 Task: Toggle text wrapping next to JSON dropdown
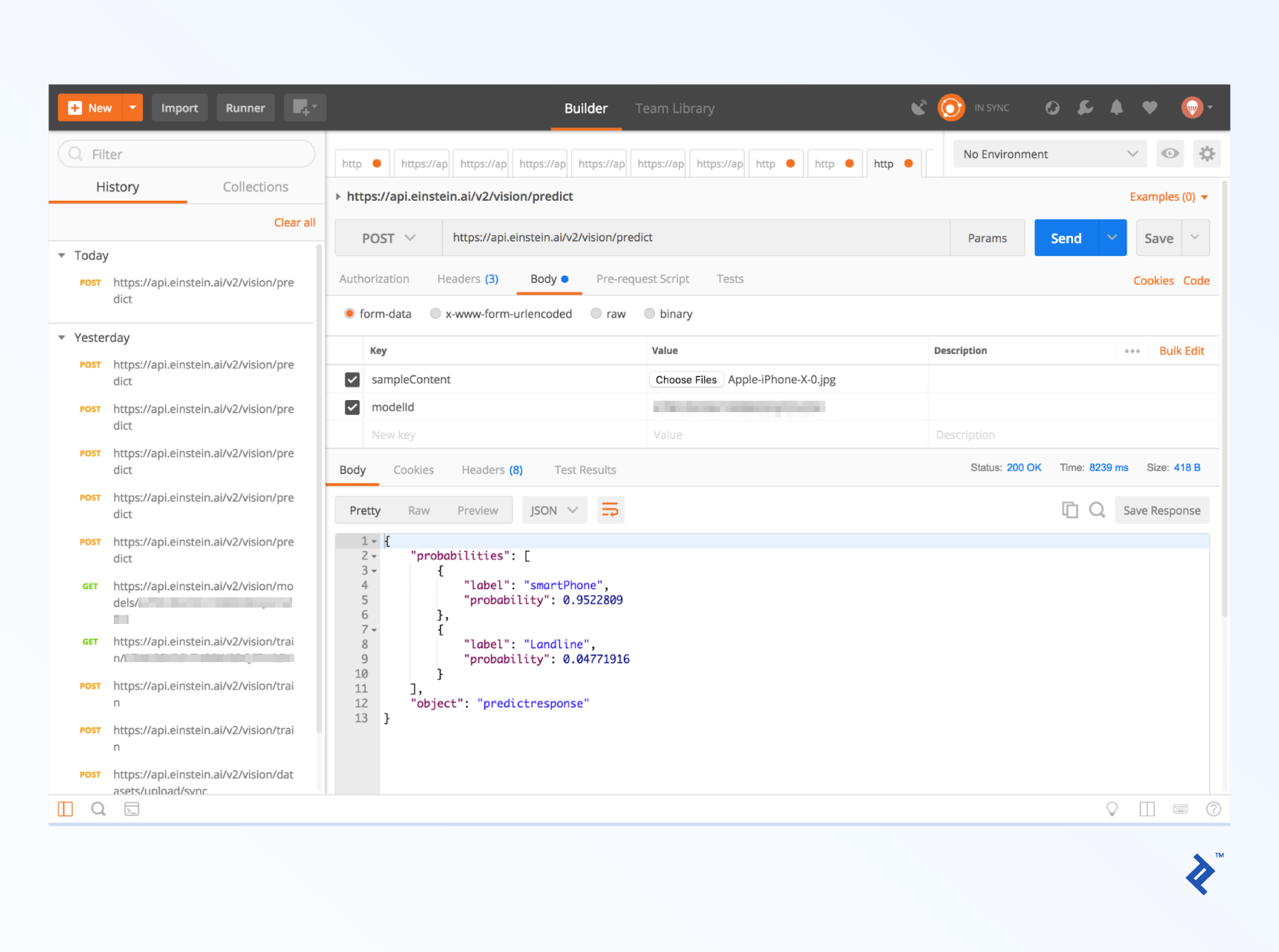click(x=610, y=509)
